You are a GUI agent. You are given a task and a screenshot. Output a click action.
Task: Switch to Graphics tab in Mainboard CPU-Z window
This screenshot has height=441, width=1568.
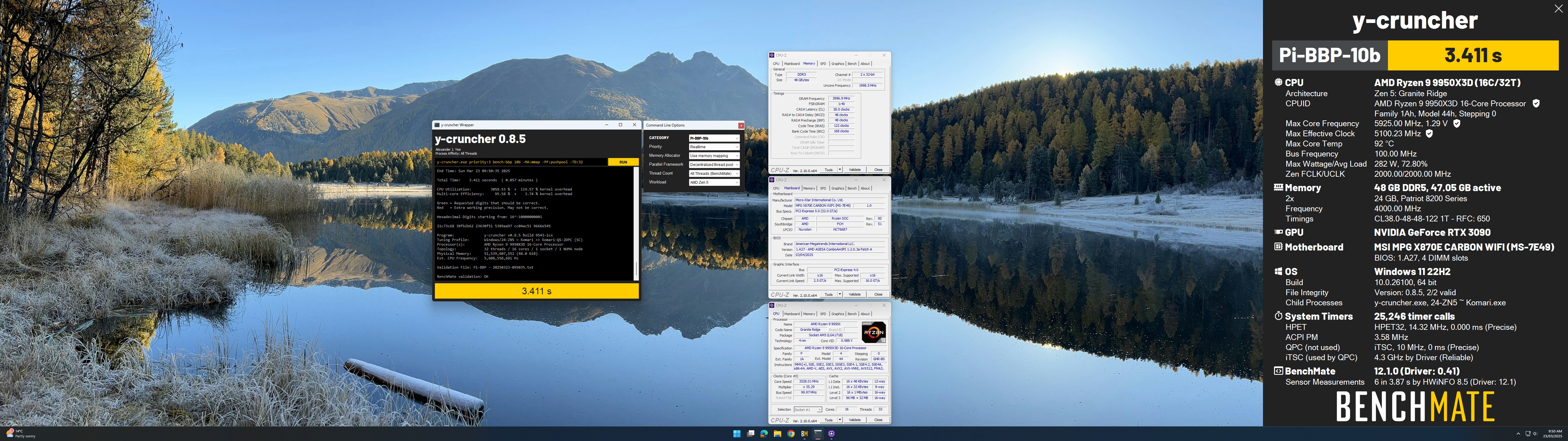tap(838, 188)
